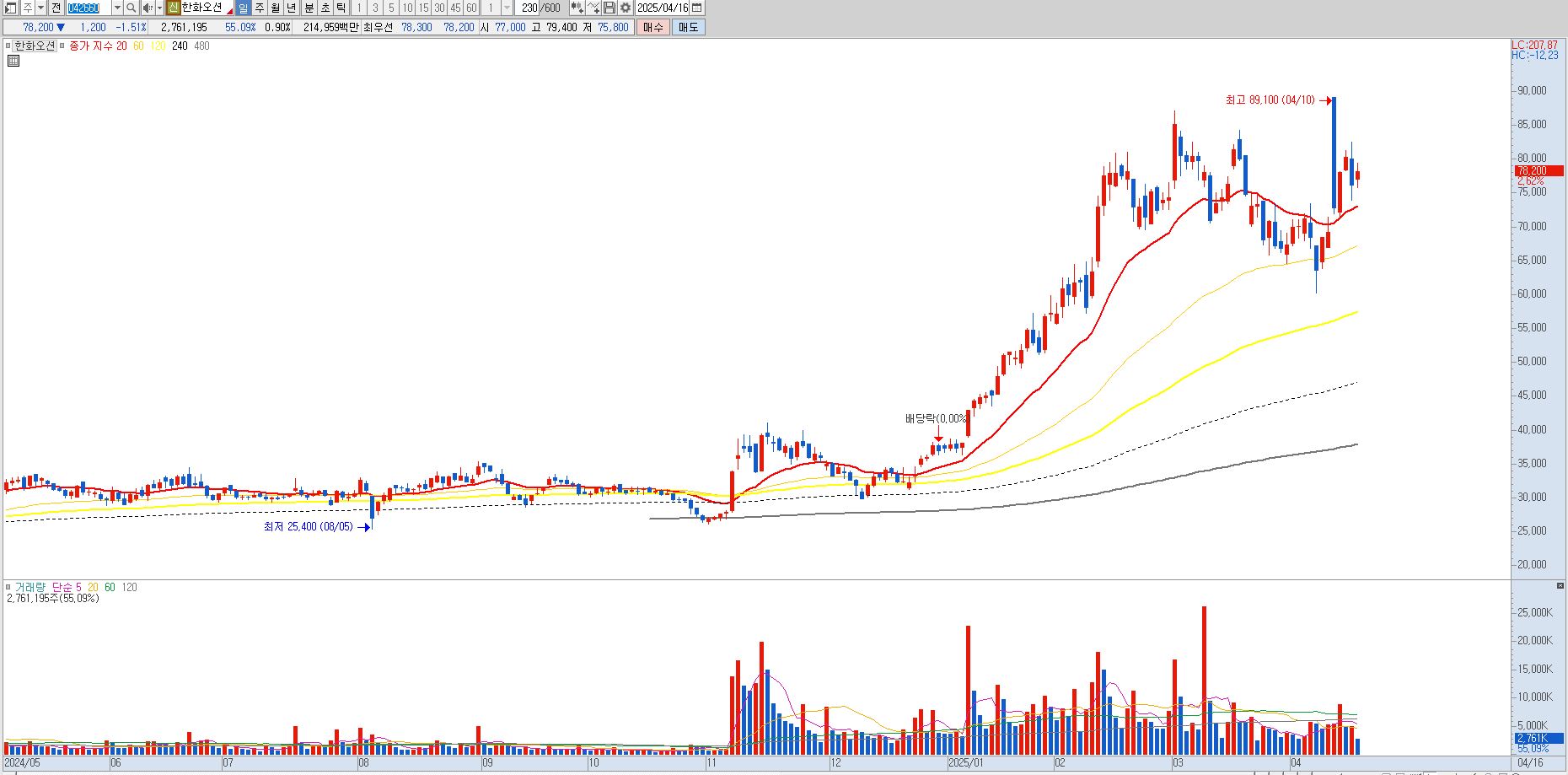1568x775 pixels.
Task: Click the 매수 buy button
Action: 652,27
